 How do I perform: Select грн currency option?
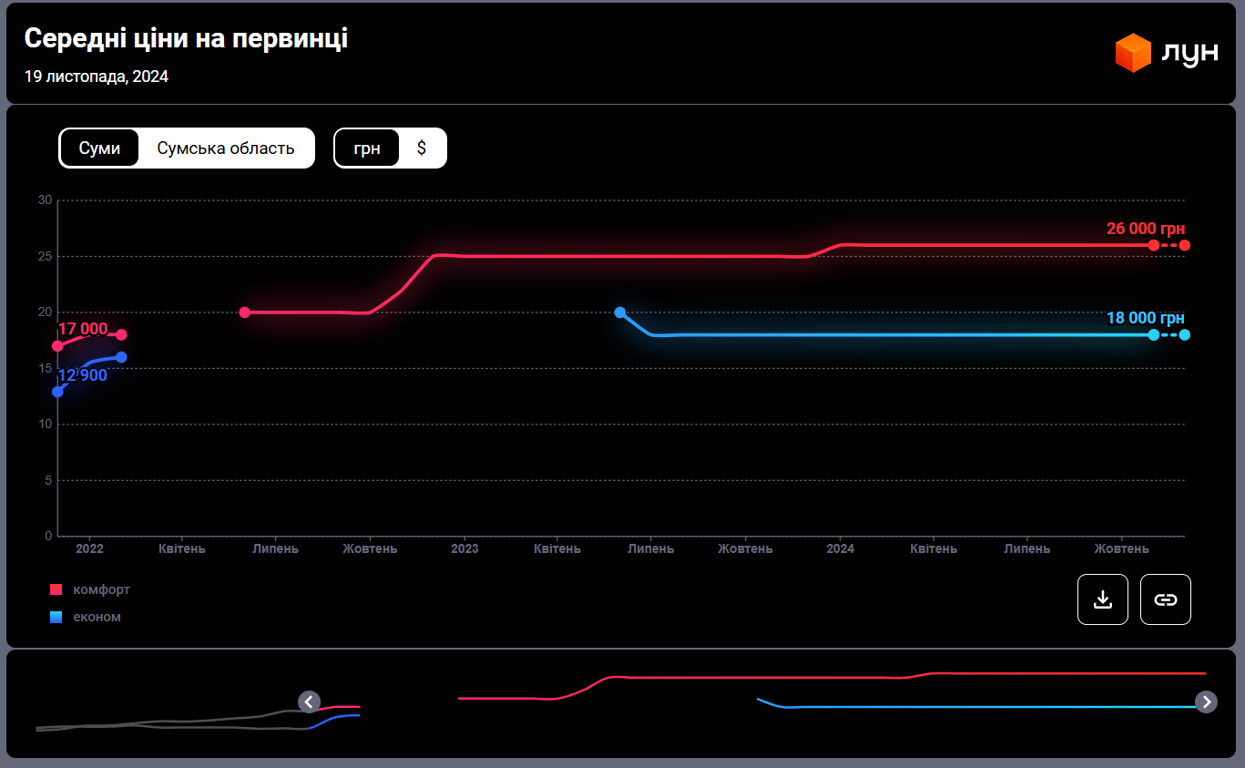367,148
